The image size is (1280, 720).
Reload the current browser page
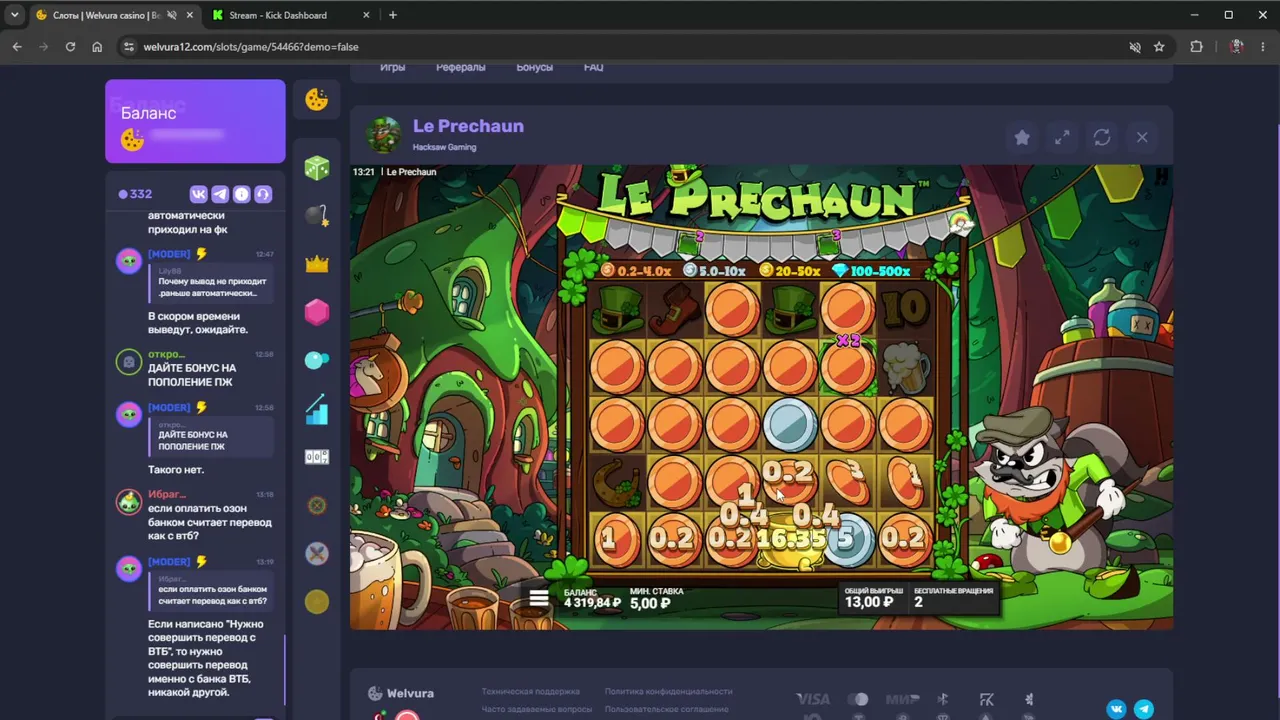pos(70,47)
